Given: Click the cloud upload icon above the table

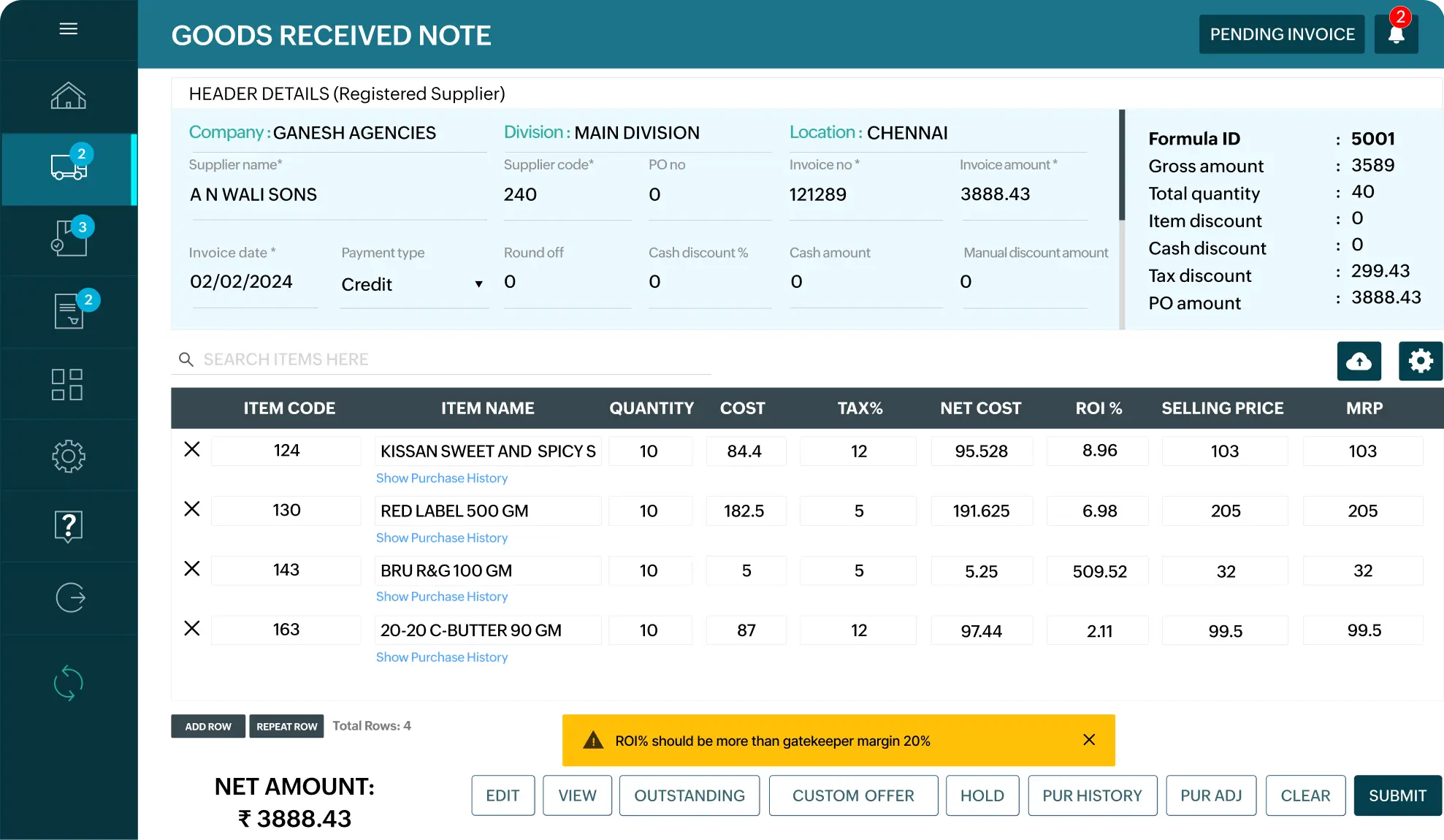Looking at the screenshot, I should pos(1359,361).
